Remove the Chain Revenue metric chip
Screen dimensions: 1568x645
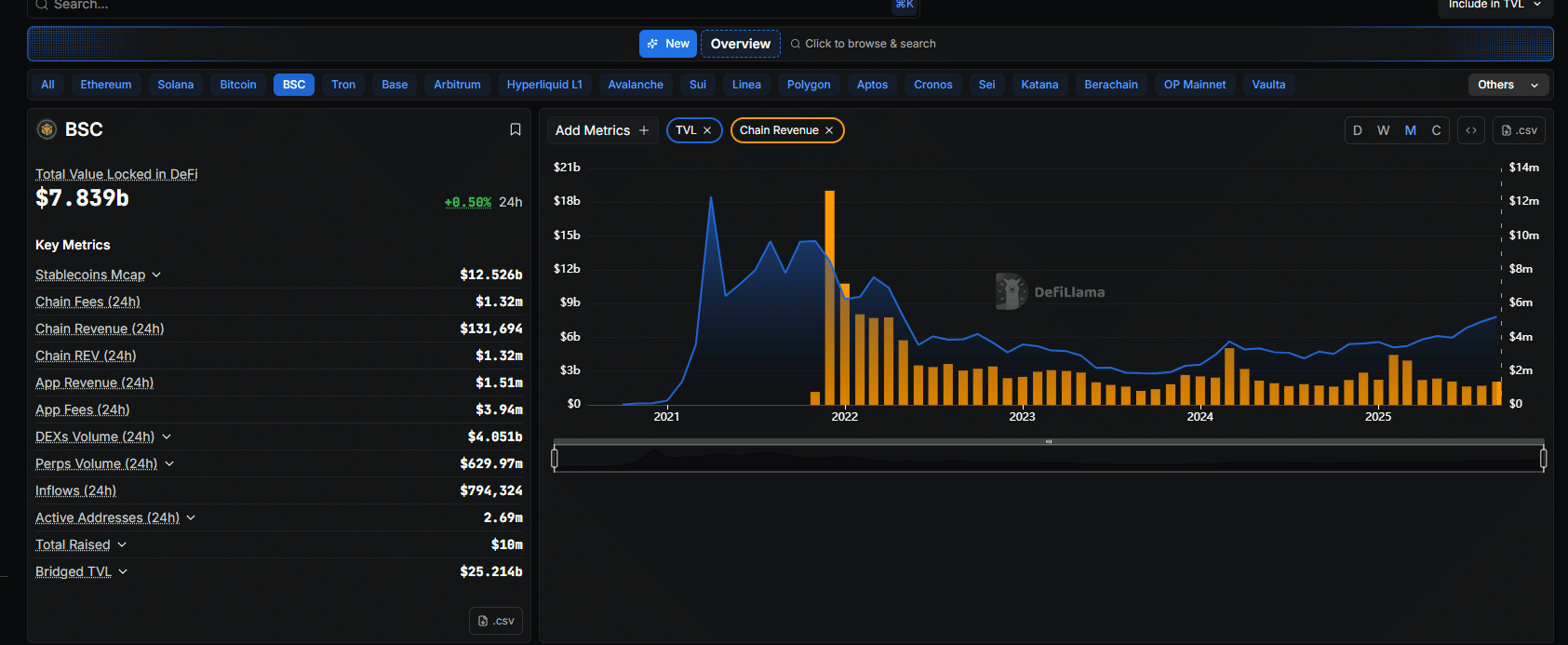[x=829, y=130]
